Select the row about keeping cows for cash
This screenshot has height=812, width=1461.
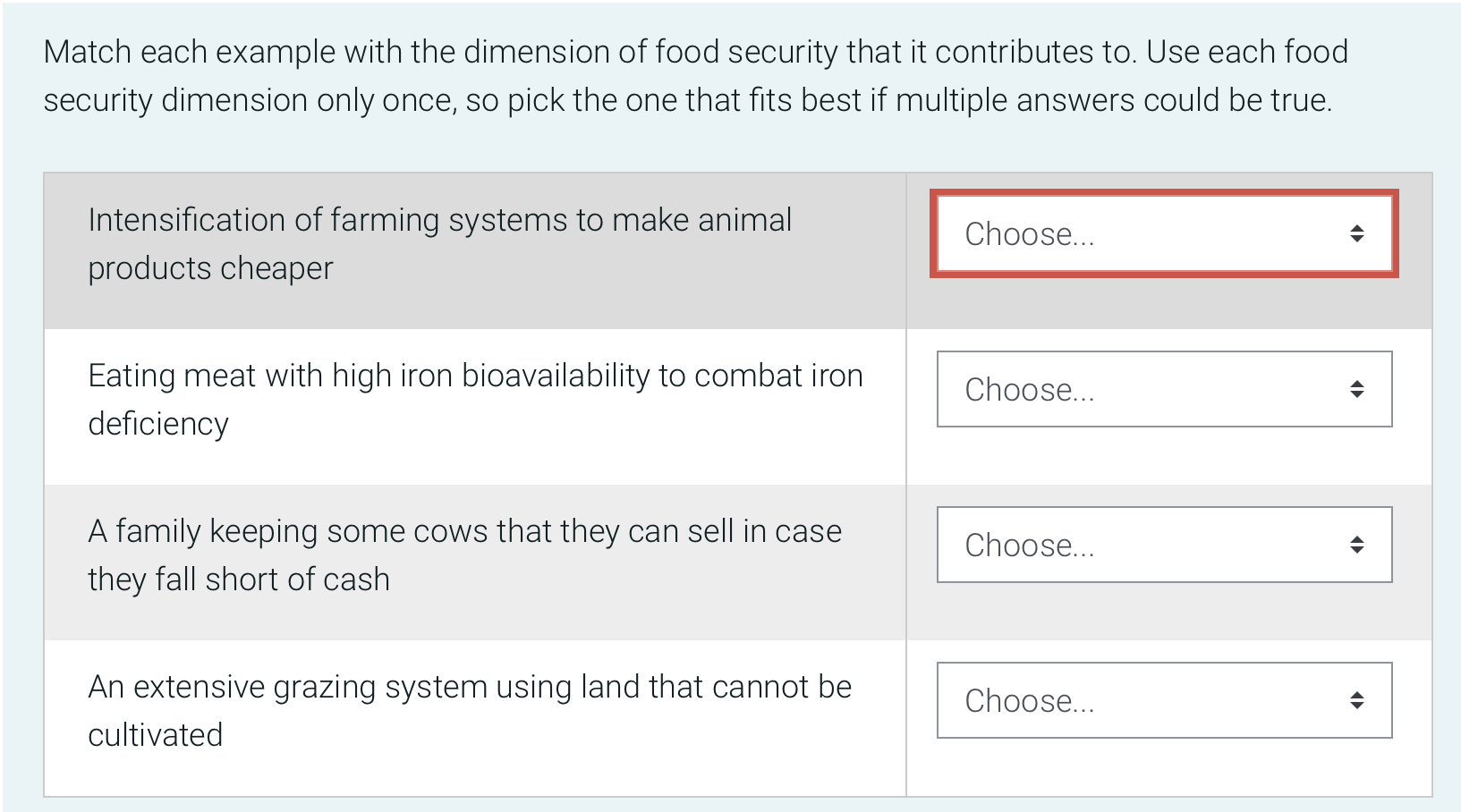pos(447,554)
